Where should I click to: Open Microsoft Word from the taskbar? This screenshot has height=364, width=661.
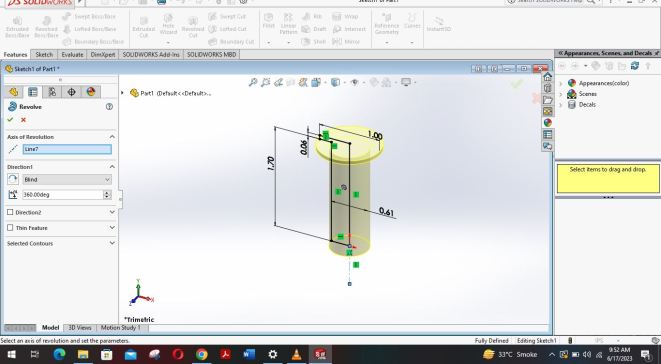click(249, 355)
